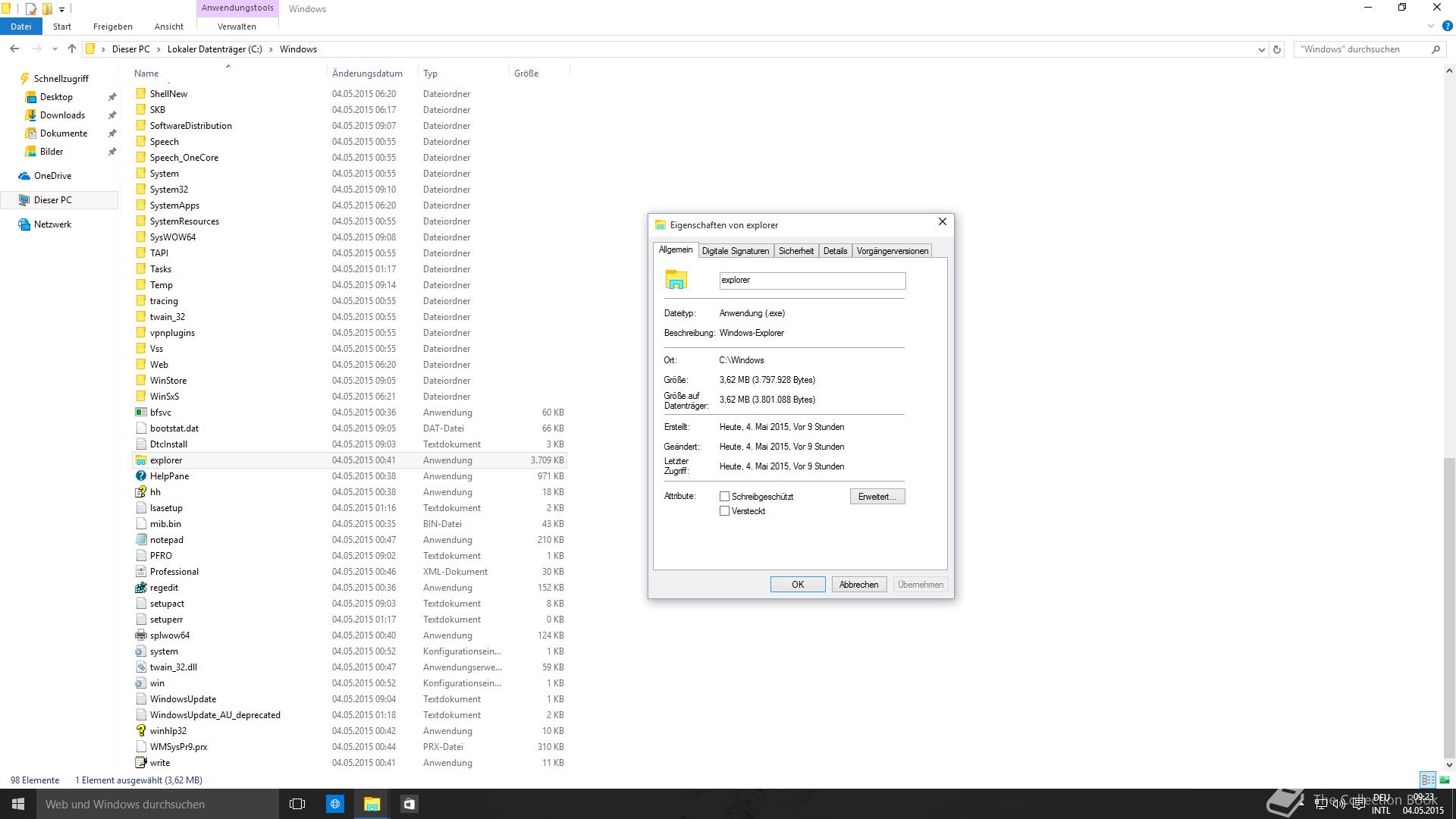Screen dimensions: 1456x819
Task: Navigate up one folder level
Action: (x=72, y=49)
